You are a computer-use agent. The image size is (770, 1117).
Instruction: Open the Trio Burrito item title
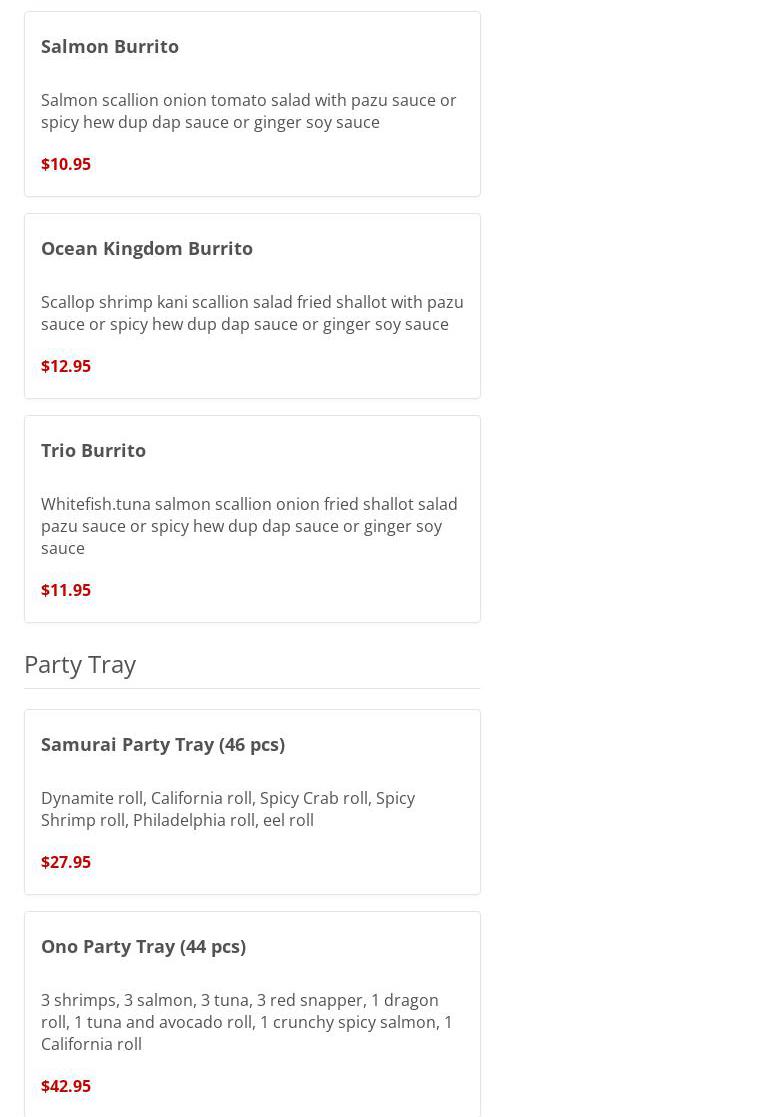[93, 450]
